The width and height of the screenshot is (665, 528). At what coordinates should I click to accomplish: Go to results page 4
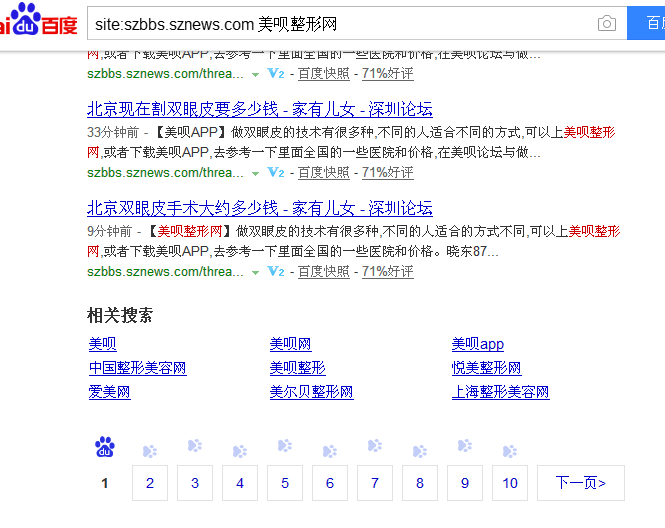240,483
